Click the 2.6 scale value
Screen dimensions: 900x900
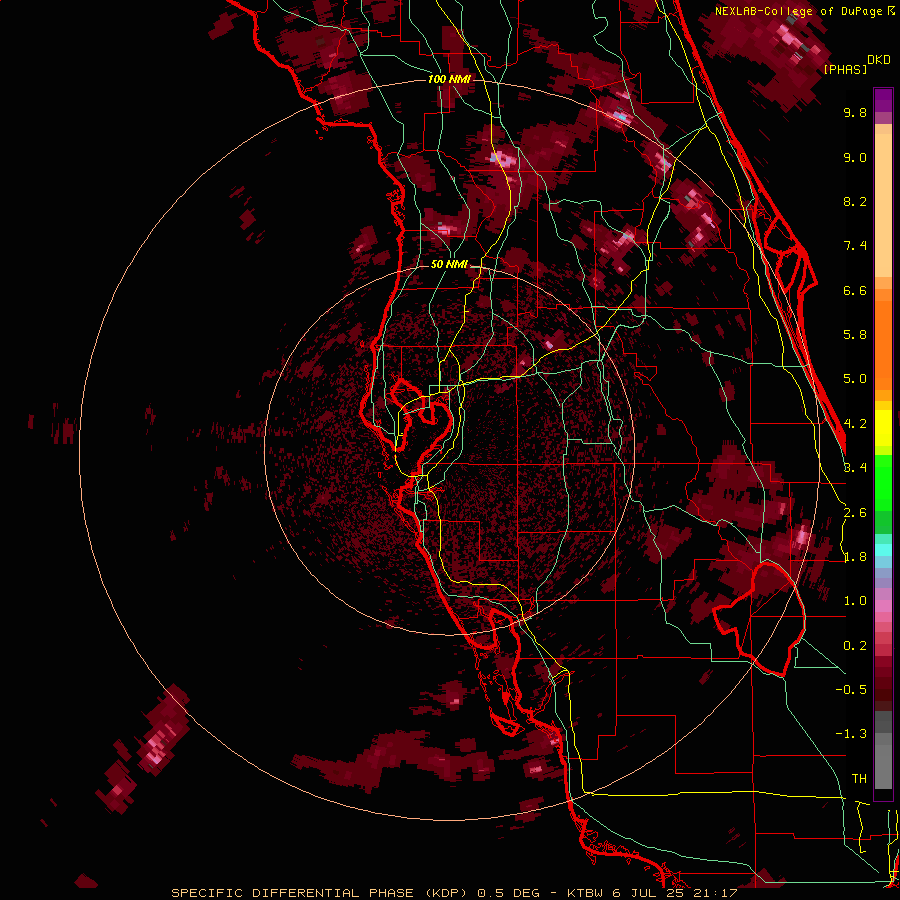(x=855, y=513)
